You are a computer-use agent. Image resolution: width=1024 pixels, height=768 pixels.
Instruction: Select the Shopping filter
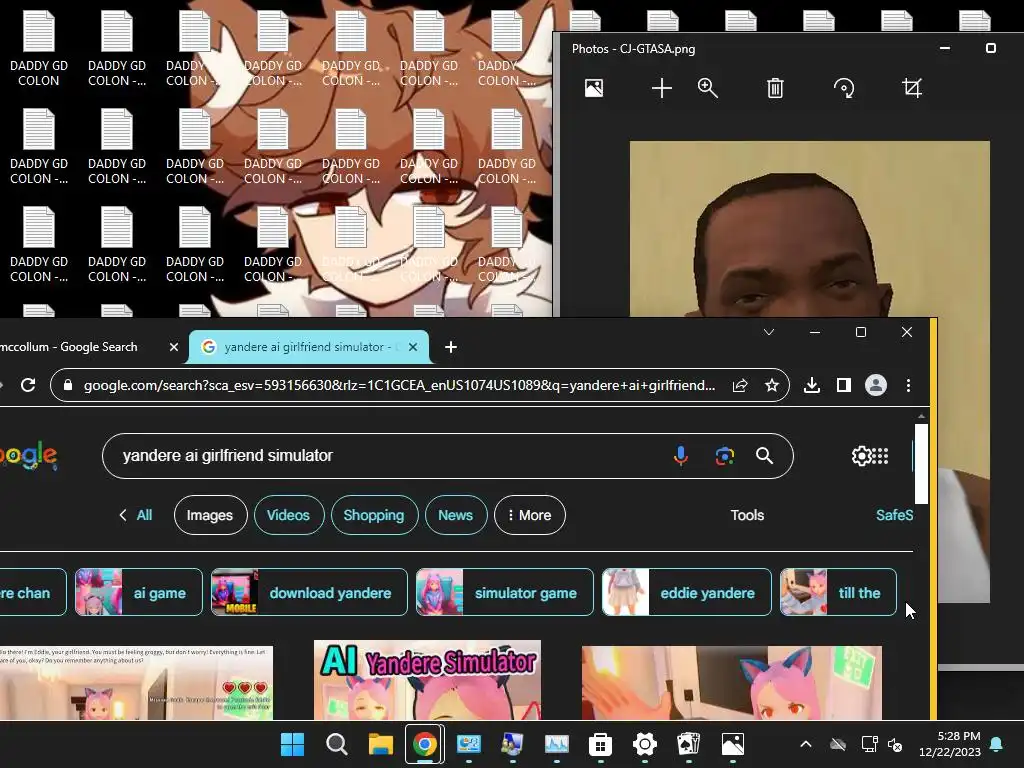374,515
